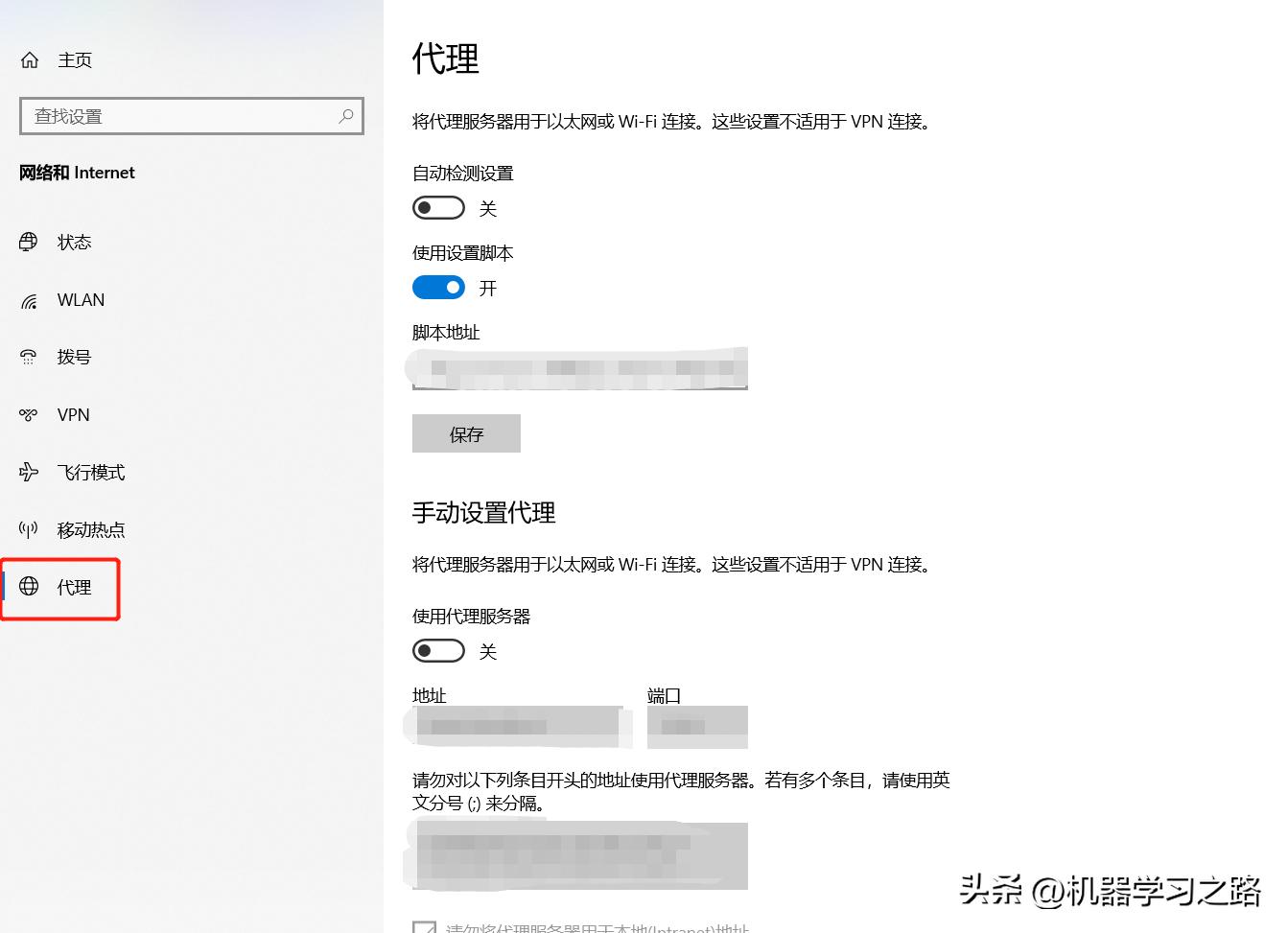Select the 飞行模式 airplane icon
This screenshot has height=933, width=1288.
tap(29, 472)
